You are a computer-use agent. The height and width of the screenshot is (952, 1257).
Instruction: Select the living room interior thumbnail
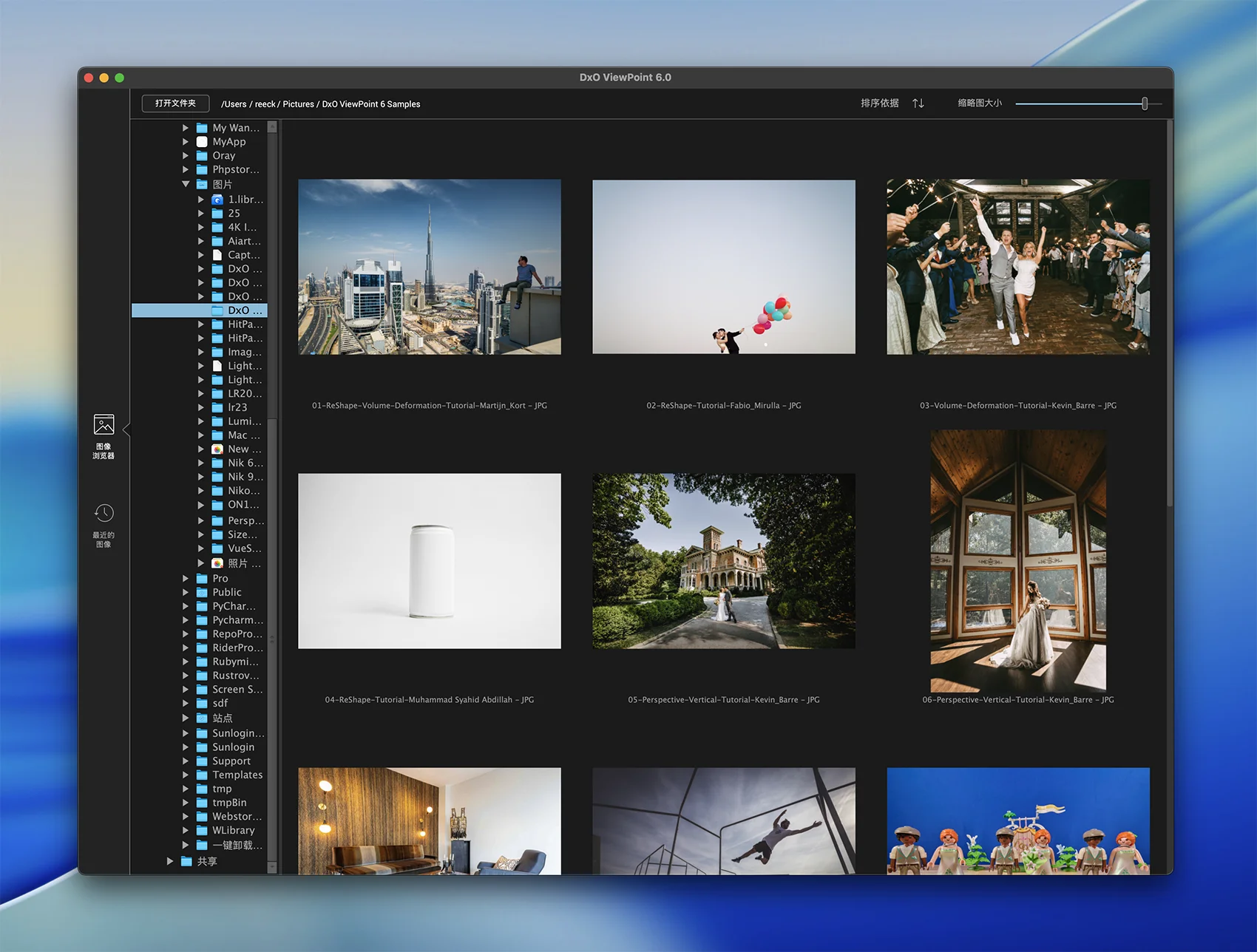click(430, 820)
